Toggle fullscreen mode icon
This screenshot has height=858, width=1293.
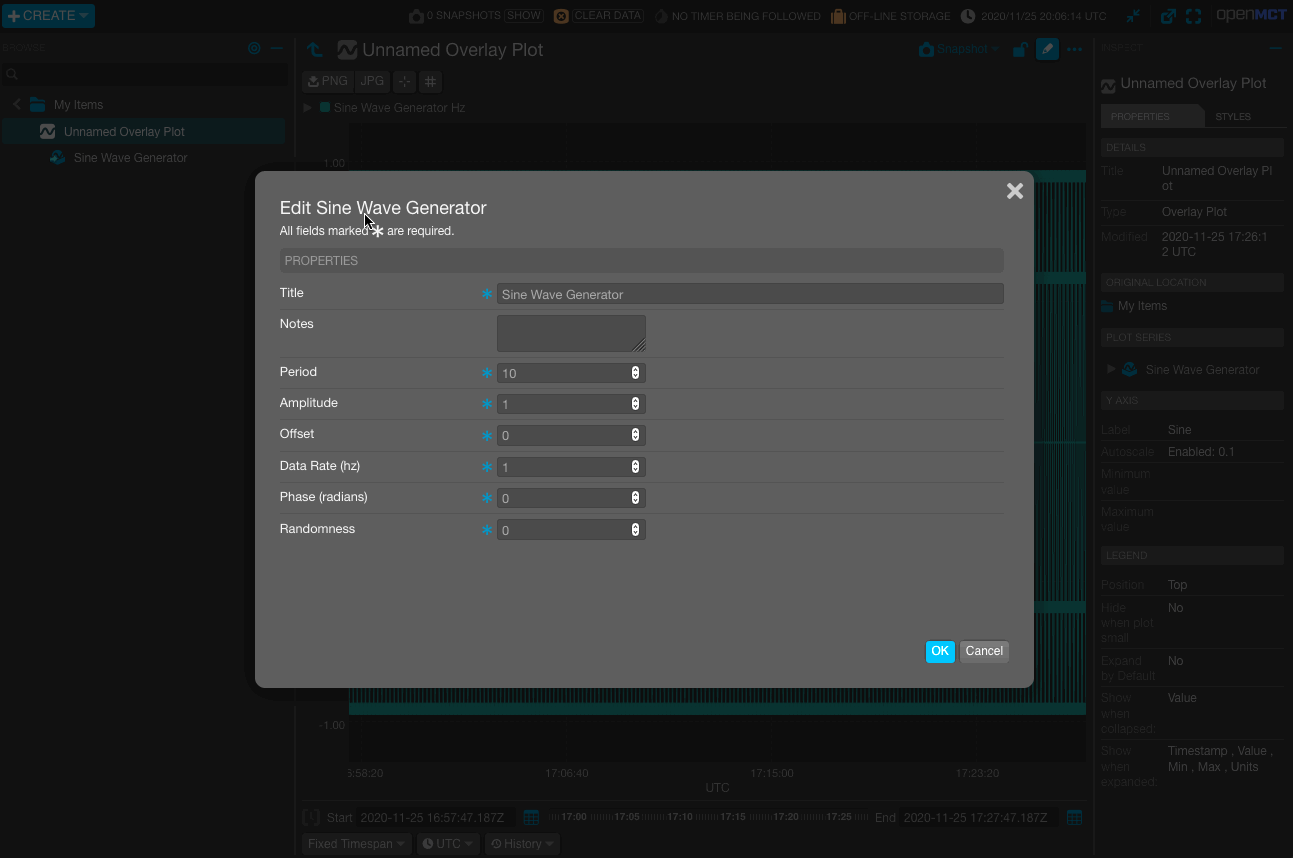1193,16
